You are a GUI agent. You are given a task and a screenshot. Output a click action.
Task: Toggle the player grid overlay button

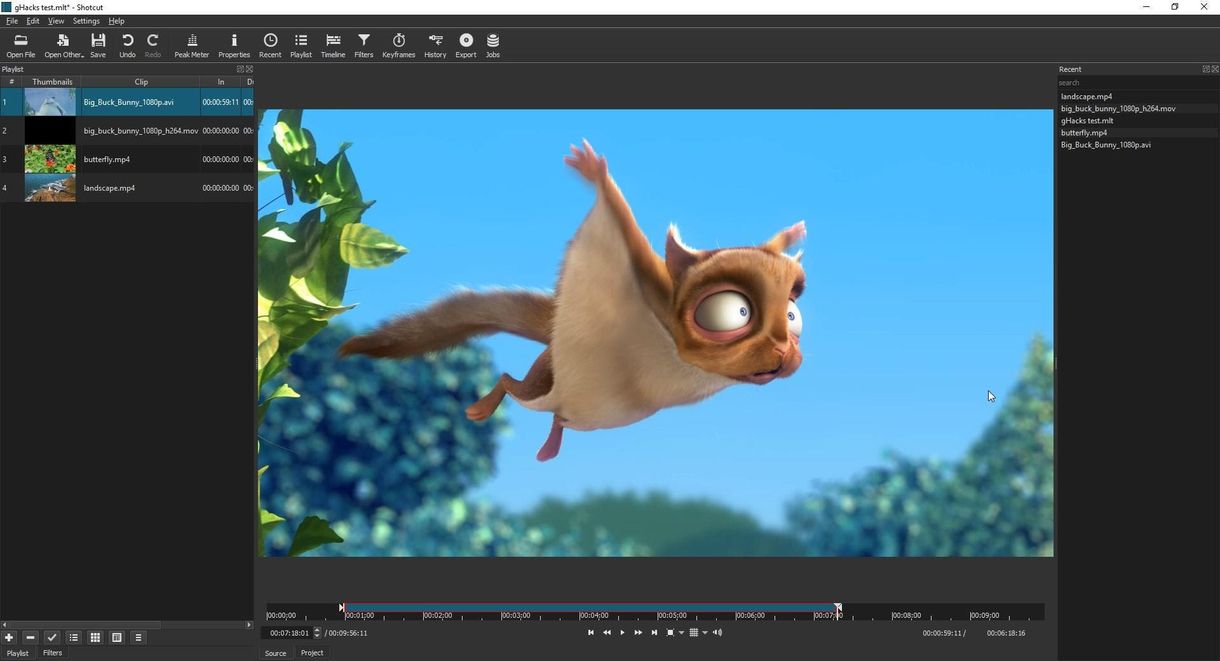point(694,632)
